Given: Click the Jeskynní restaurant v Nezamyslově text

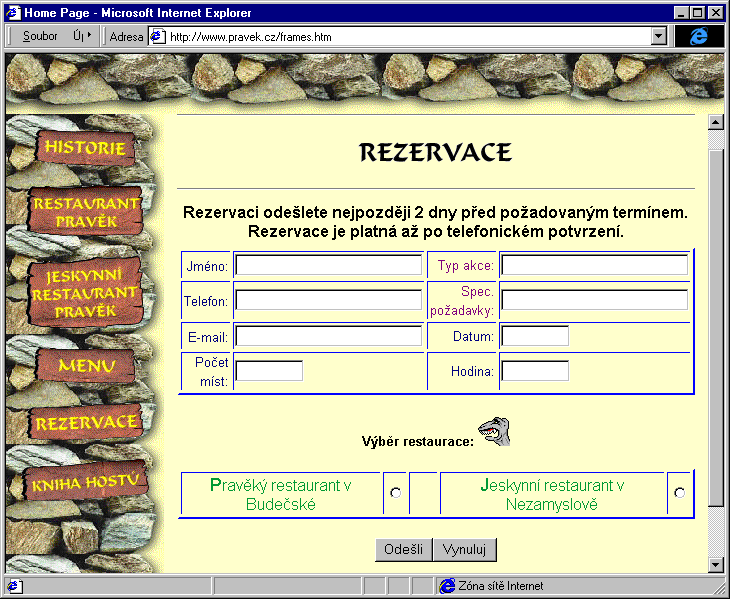Looking at the screenshot, I should 552,495.
